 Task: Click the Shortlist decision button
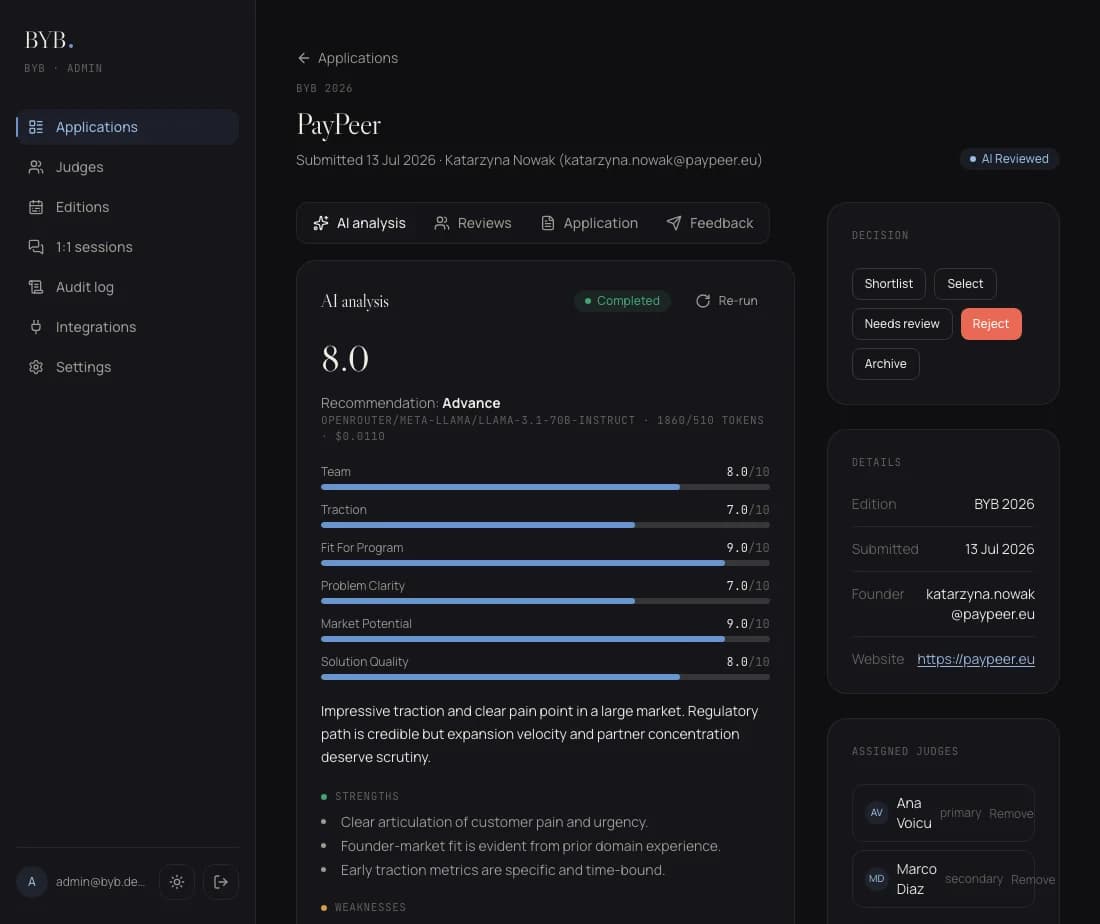click(889, 284)
